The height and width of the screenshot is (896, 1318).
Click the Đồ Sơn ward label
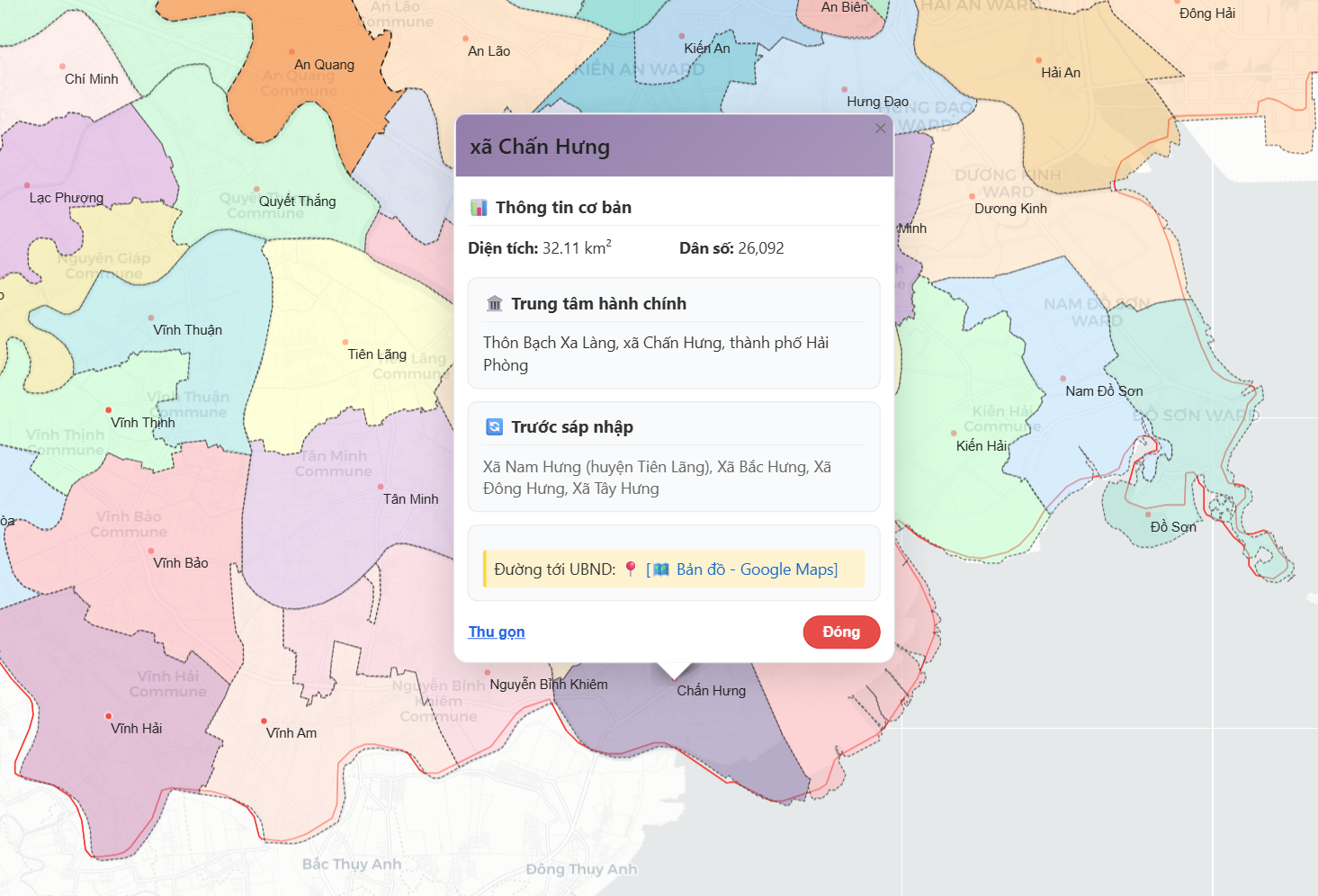1173,527
